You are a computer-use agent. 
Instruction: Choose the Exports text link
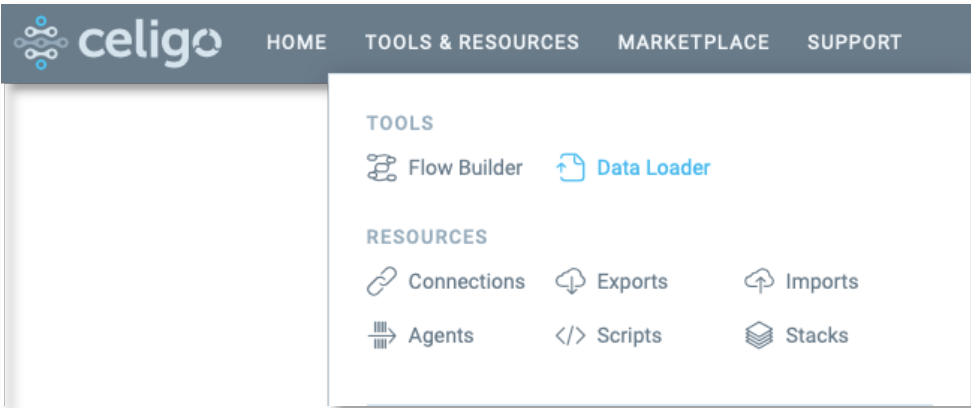(632, 282)
